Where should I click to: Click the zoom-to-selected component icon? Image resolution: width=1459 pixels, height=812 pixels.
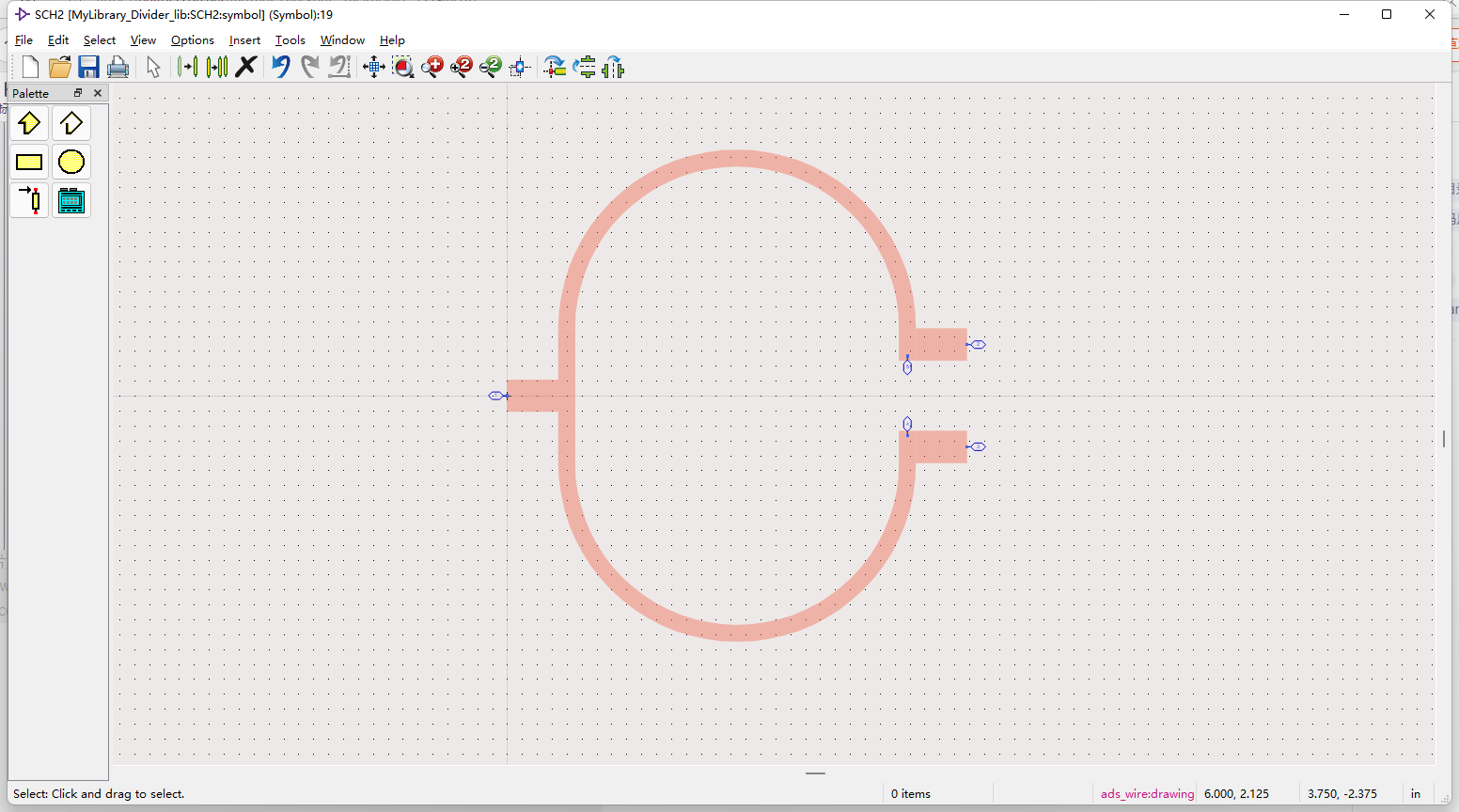coord(520,67)
